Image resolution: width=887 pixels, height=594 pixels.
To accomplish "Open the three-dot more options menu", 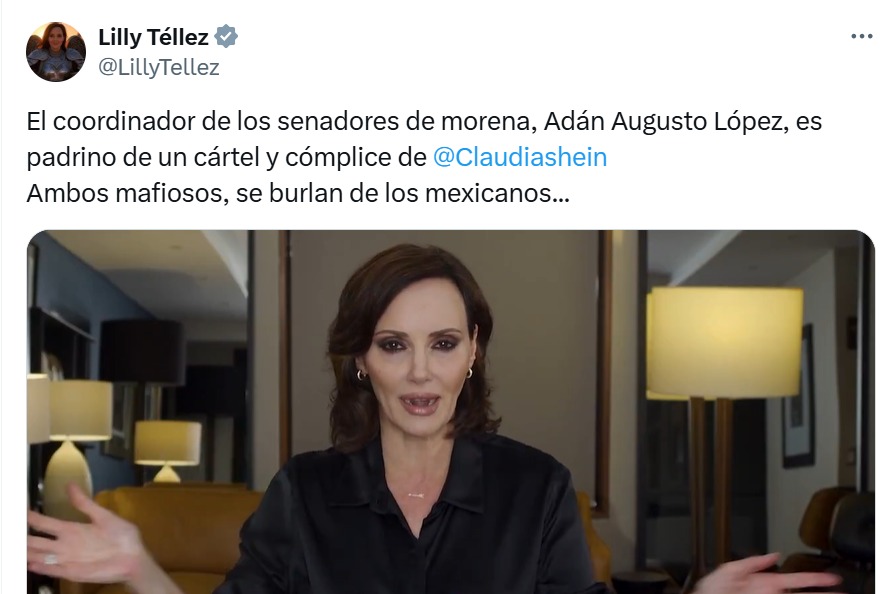I will 862,37.
